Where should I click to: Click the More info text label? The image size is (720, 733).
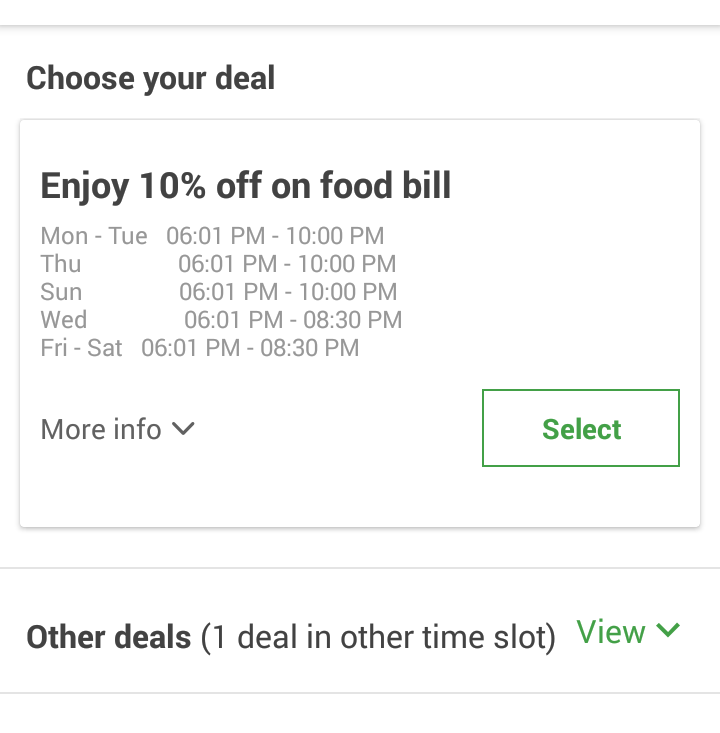[x=101, y=429]
